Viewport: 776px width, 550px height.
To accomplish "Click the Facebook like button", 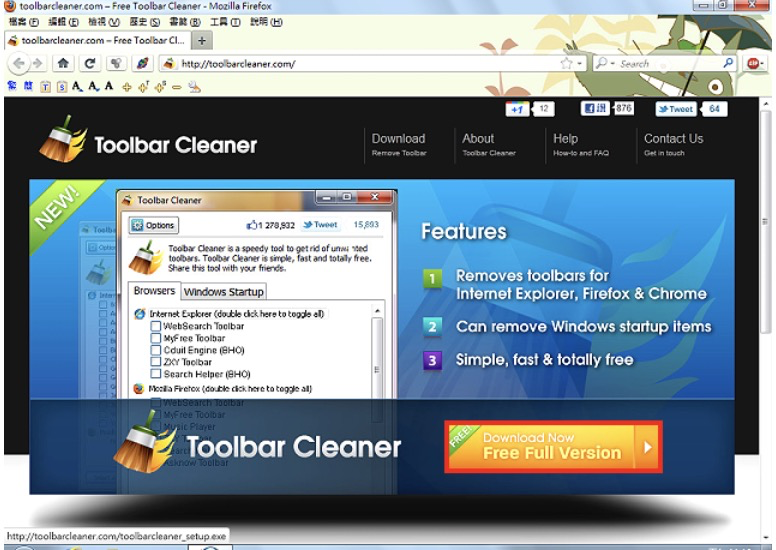I will pyautogui.click(x=595, y=108).
